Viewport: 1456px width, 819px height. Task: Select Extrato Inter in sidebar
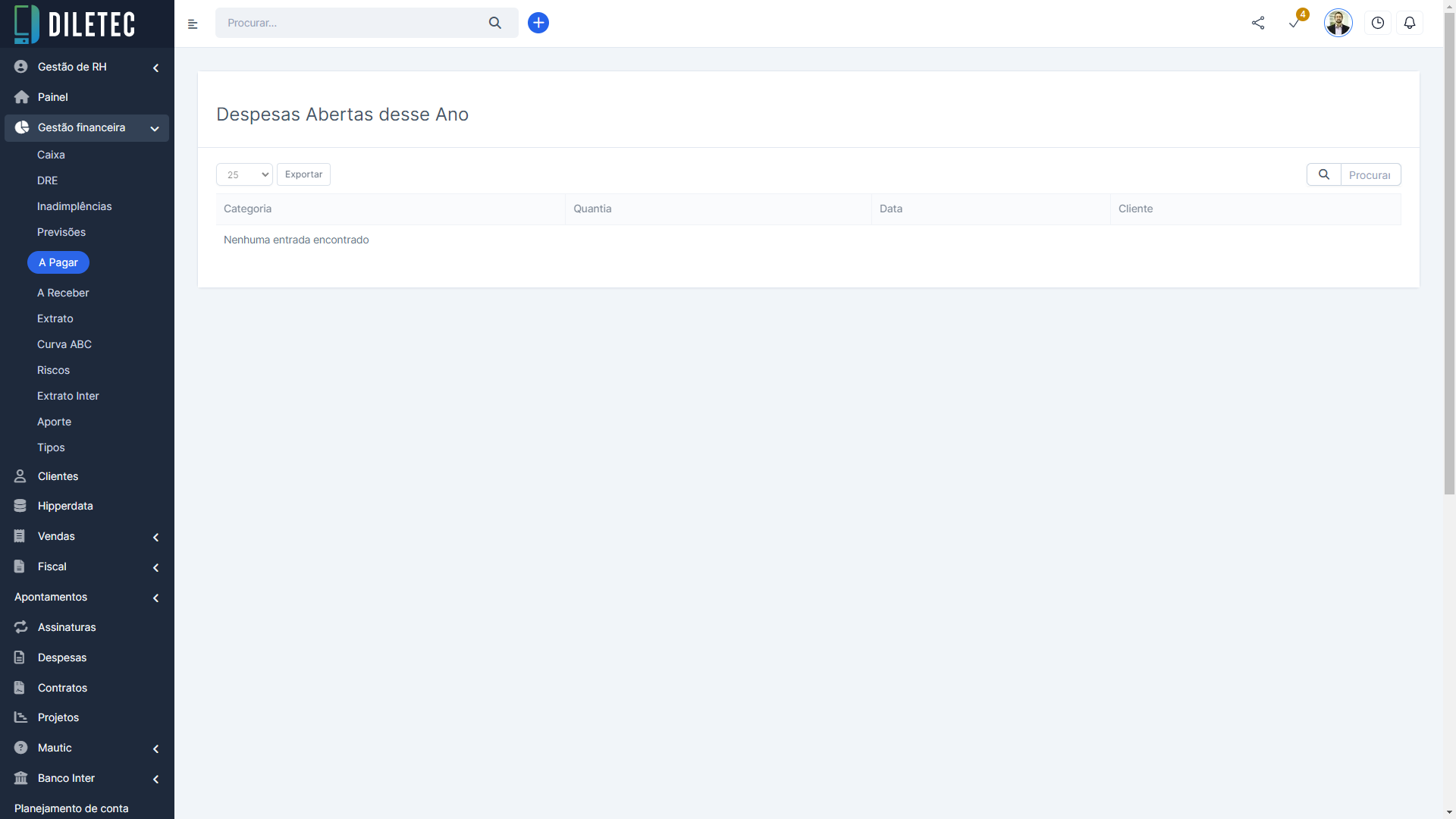68,396
